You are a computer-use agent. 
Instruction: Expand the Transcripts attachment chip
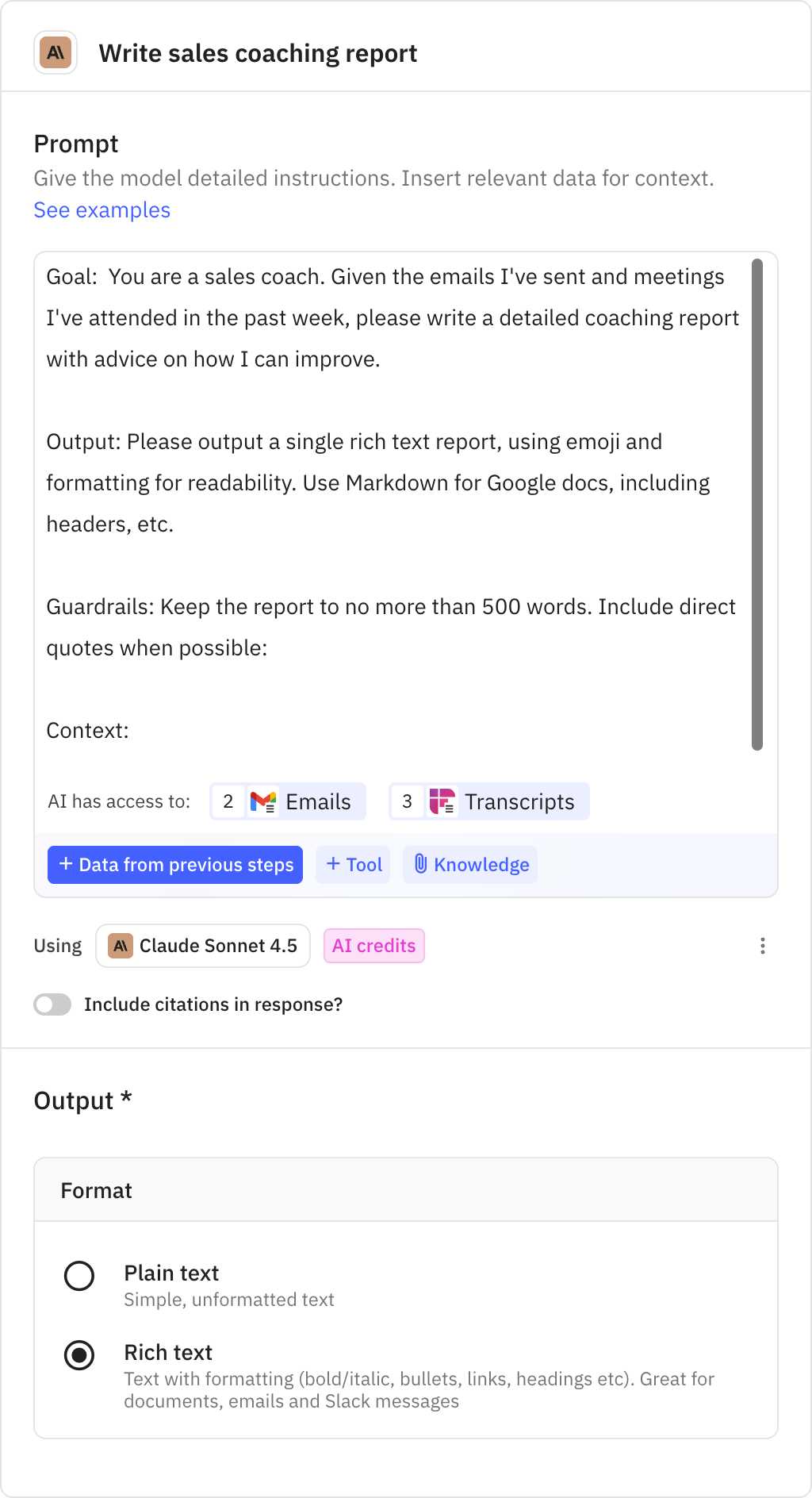click(488, 801)
